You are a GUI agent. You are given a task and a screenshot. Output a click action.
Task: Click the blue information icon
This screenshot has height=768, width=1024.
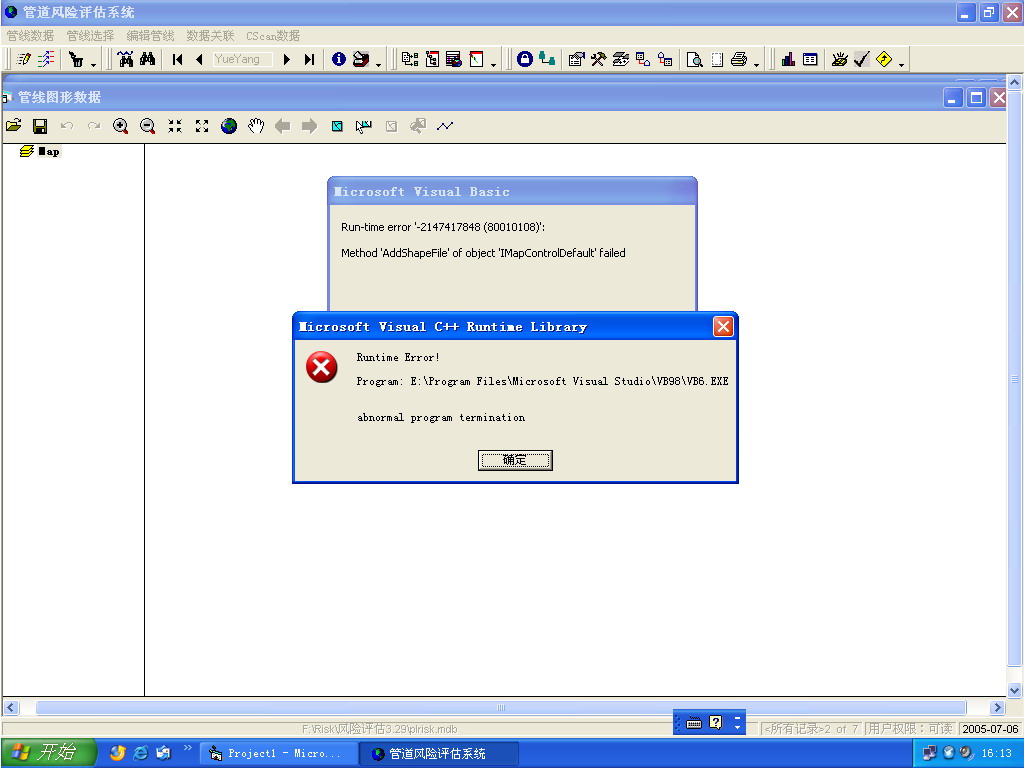(x=338, y=59)
